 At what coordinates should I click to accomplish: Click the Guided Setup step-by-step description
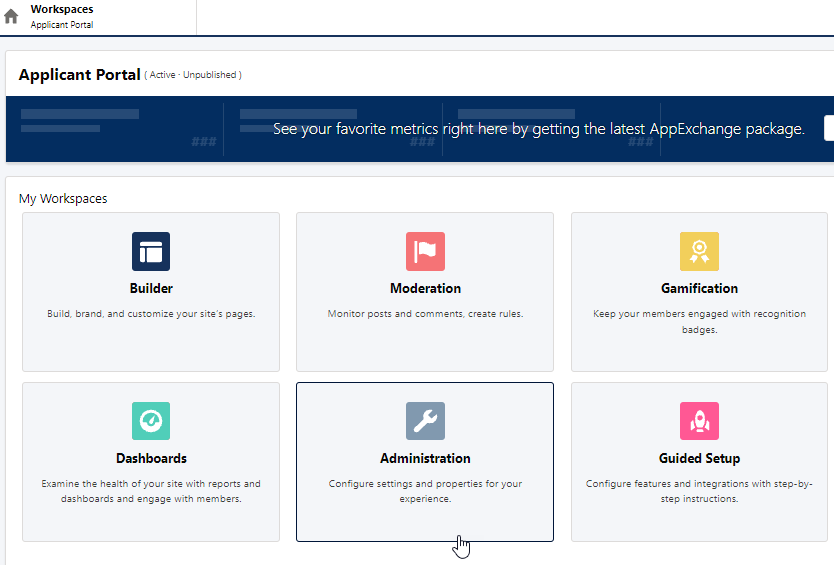(x=699, y=491)
